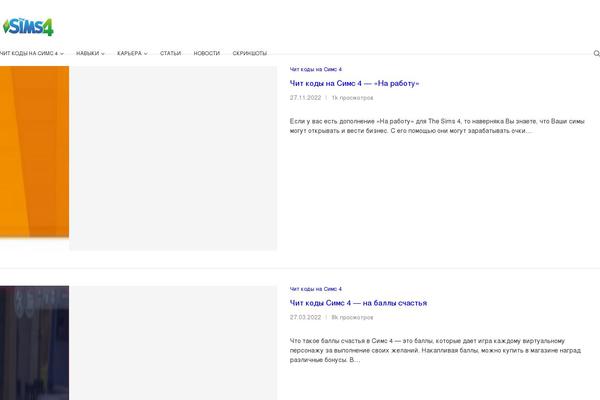
Task: Click the date 27.11.2022
Action: tap(305, 98)
